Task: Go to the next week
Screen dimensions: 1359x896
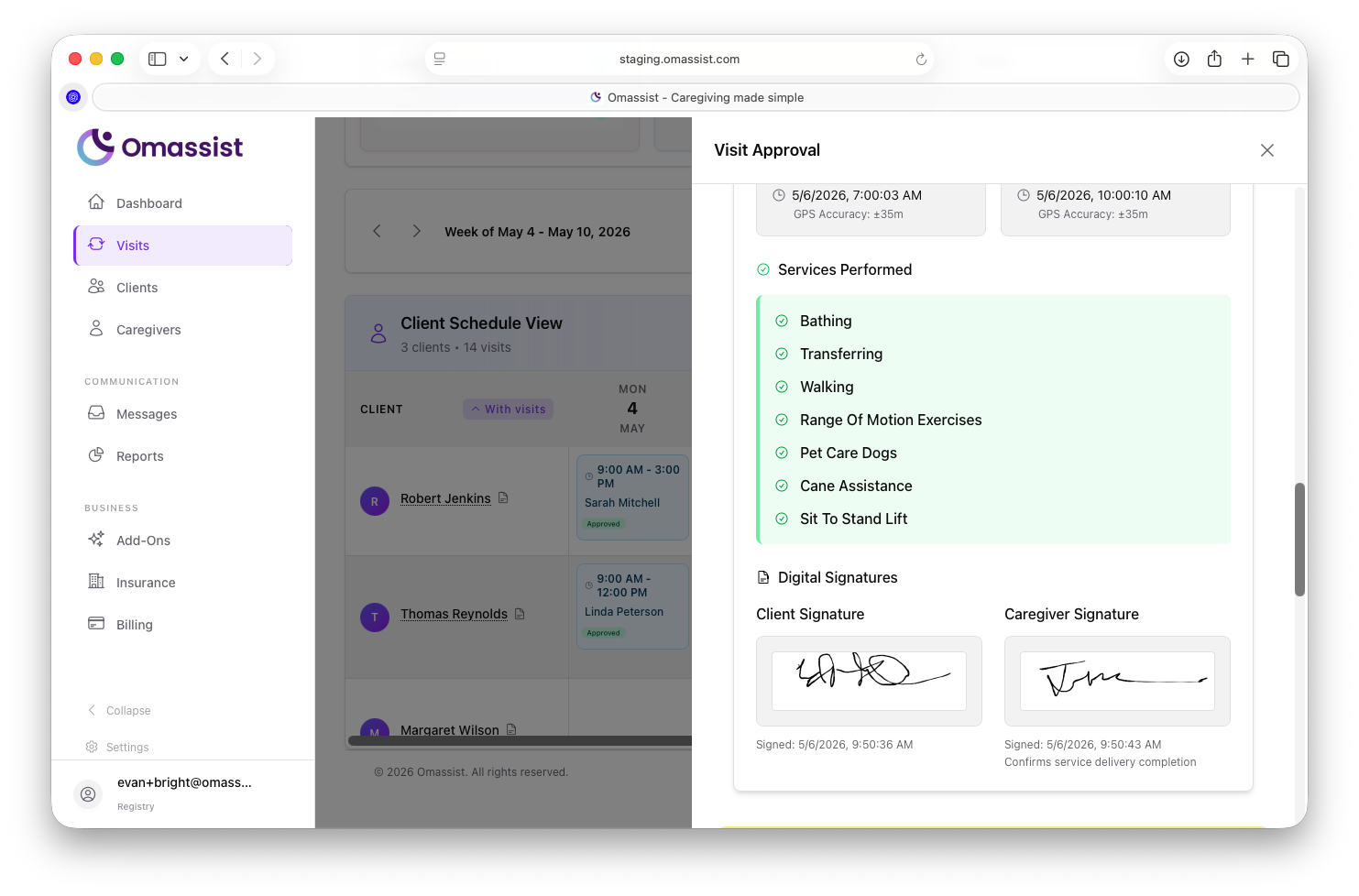Action: (416, 231)
